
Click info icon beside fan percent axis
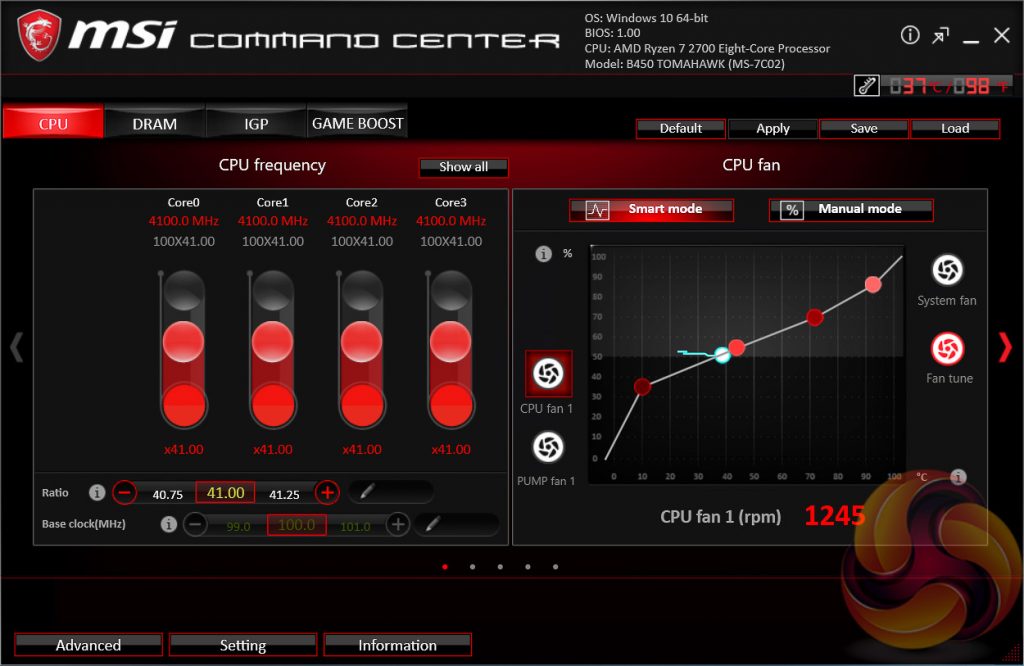click(x=543, y=254)
